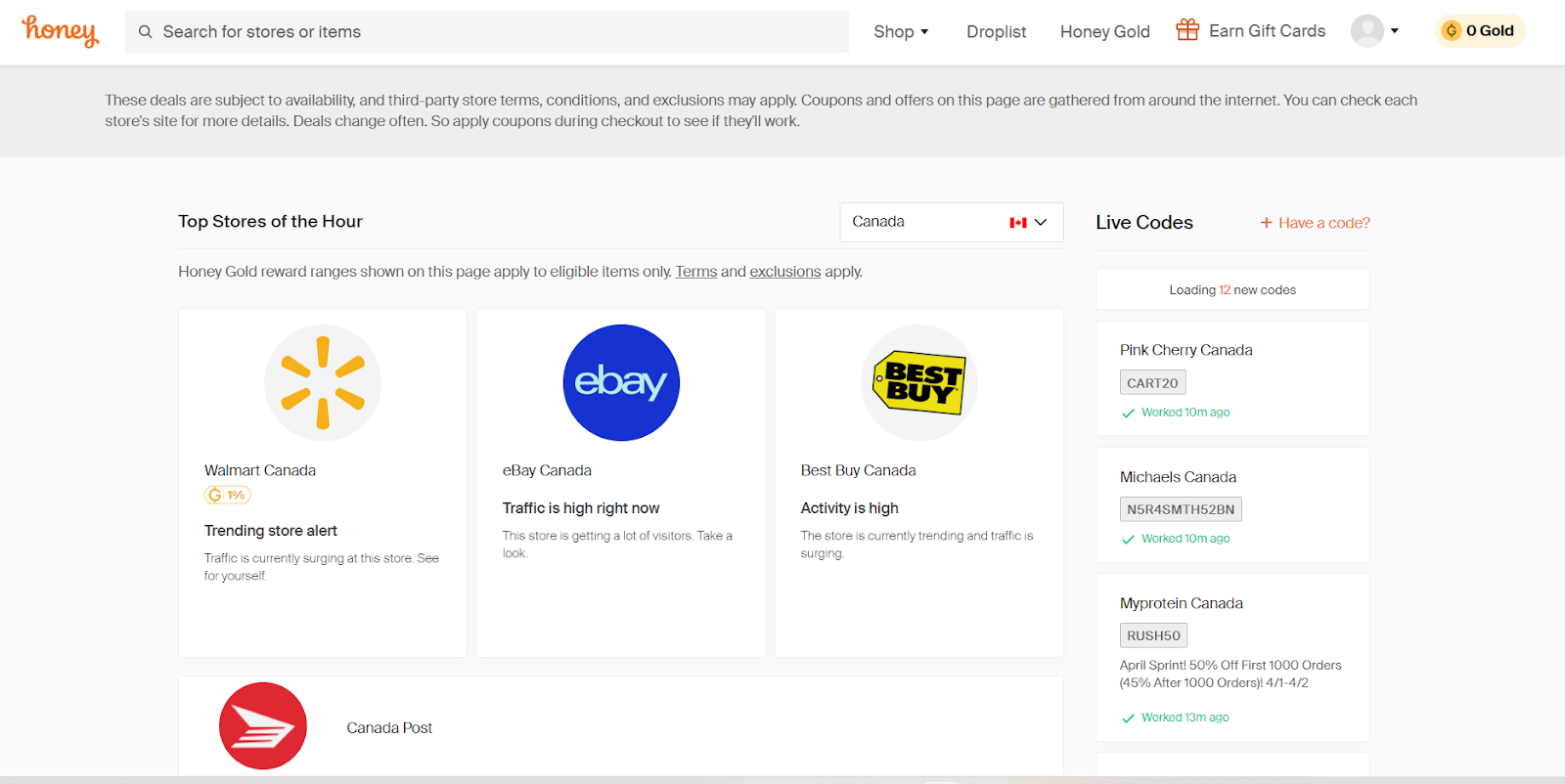This screenshot has width=1565, height=784.
Task: Open the Best Buy Canada logo
Action: pyautogui.click(x=919, y=383)
